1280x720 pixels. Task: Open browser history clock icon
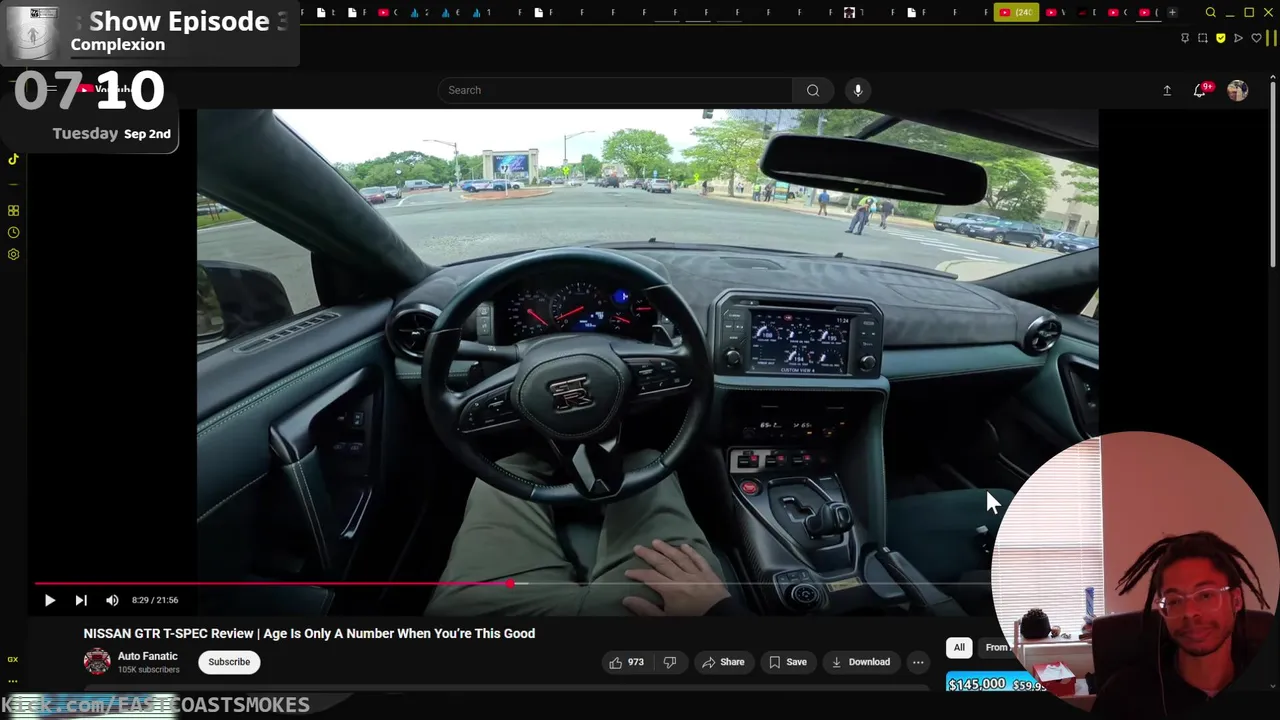[13, 232]
